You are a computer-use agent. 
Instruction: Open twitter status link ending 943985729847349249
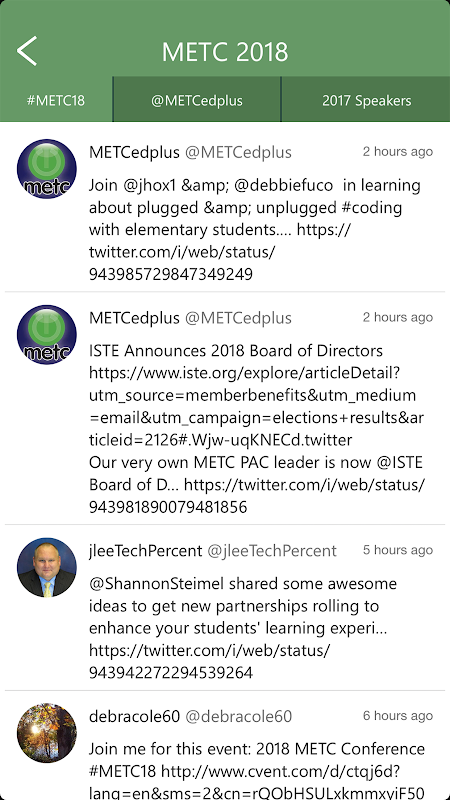(x=219, y=253)
